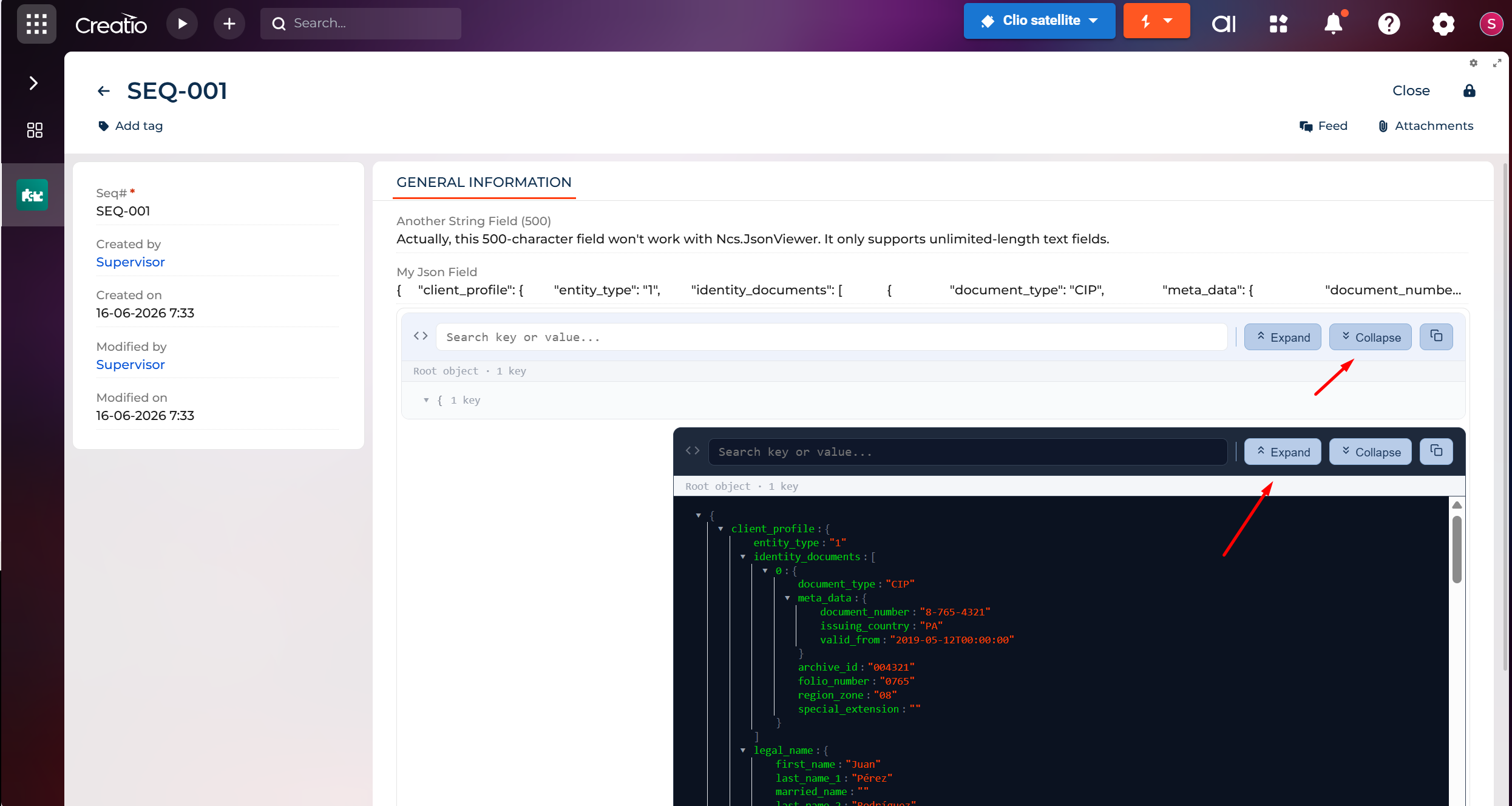This screenshot has width=1512, height=806.
Task: Click the lock icon next to Close
Action: coord(1470,90)
